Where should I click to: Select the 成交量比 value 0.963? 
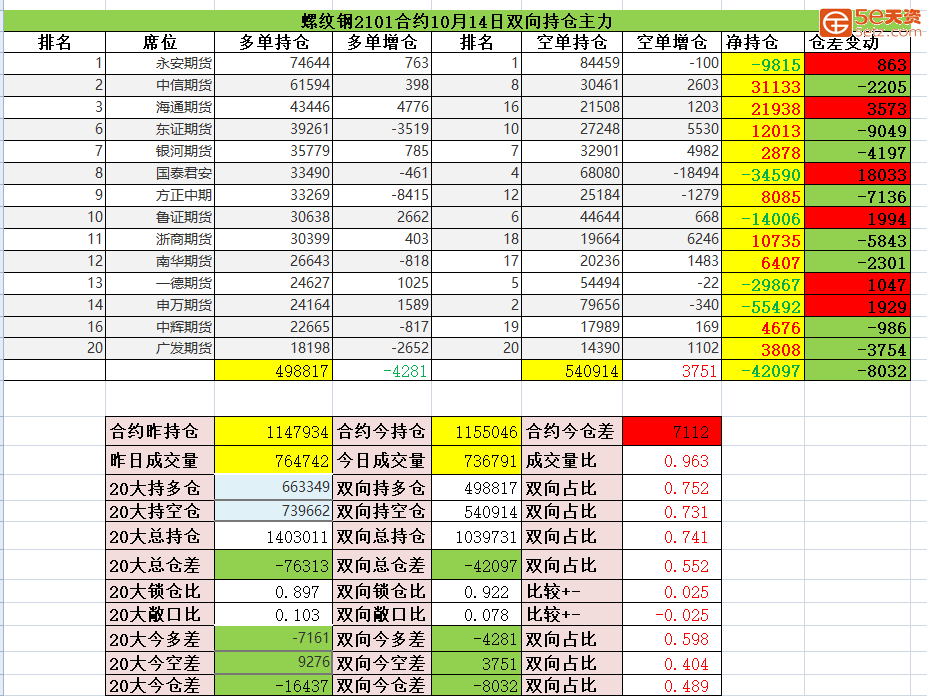pyautogui.click(x=672, y=460)
